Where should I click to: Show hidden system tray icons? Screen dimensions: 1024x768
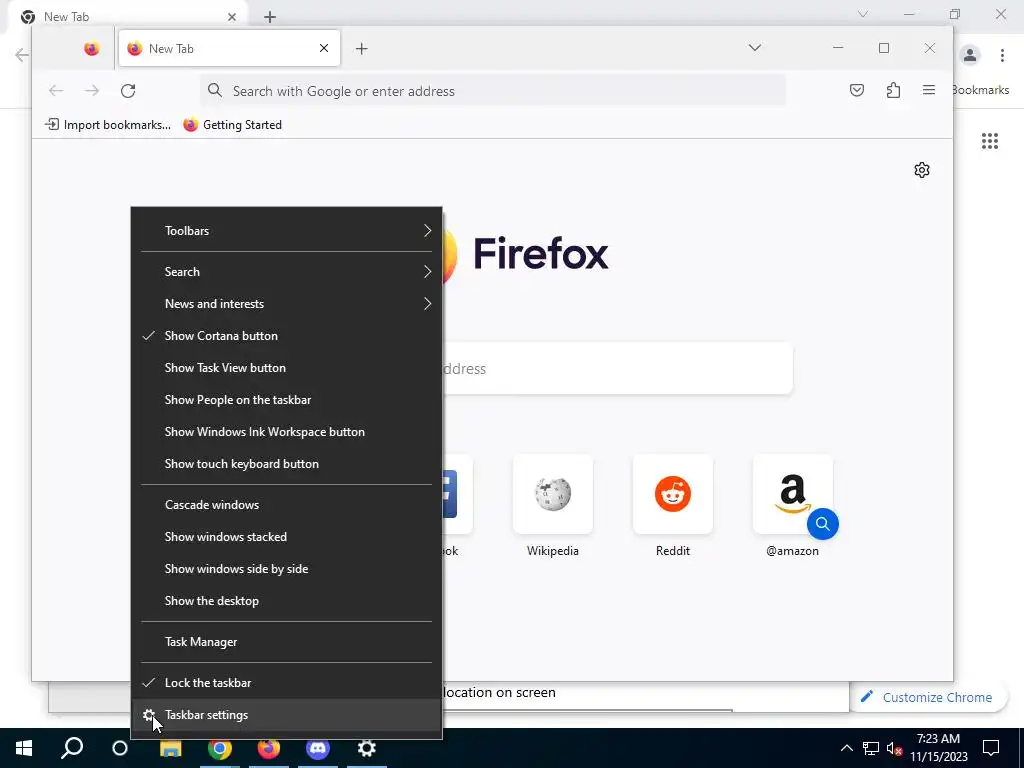[x=846, y=748]
